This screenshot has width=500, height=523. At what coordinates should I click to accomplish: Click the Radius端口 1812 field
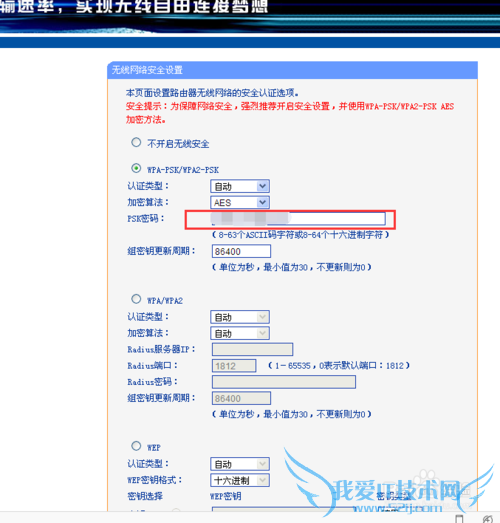234,366
